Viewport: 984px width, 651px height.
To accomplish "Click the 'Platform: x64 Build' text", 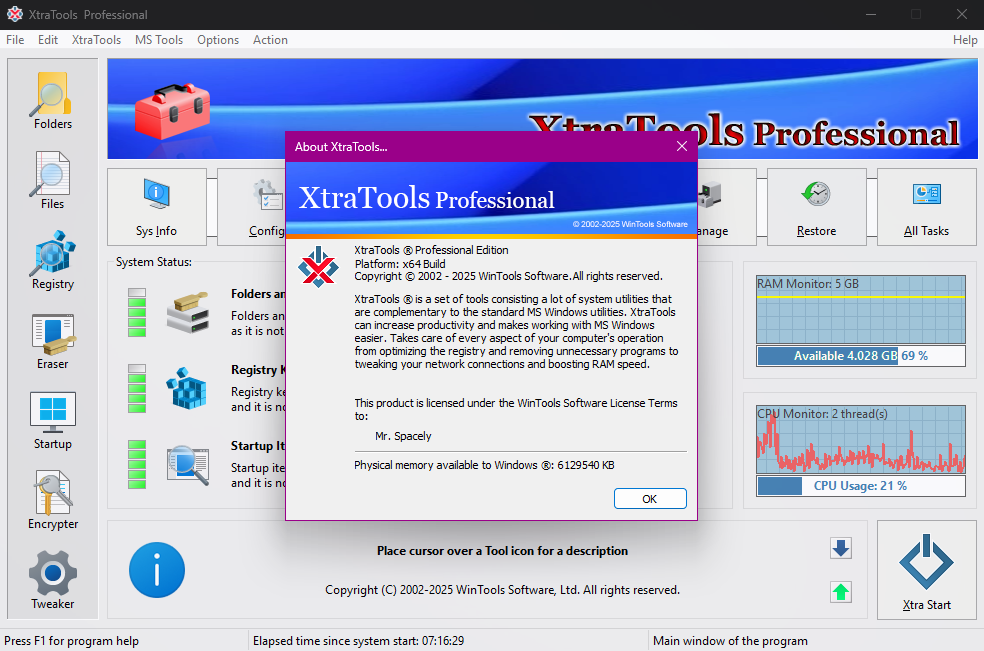I will [x=400, y=264].
